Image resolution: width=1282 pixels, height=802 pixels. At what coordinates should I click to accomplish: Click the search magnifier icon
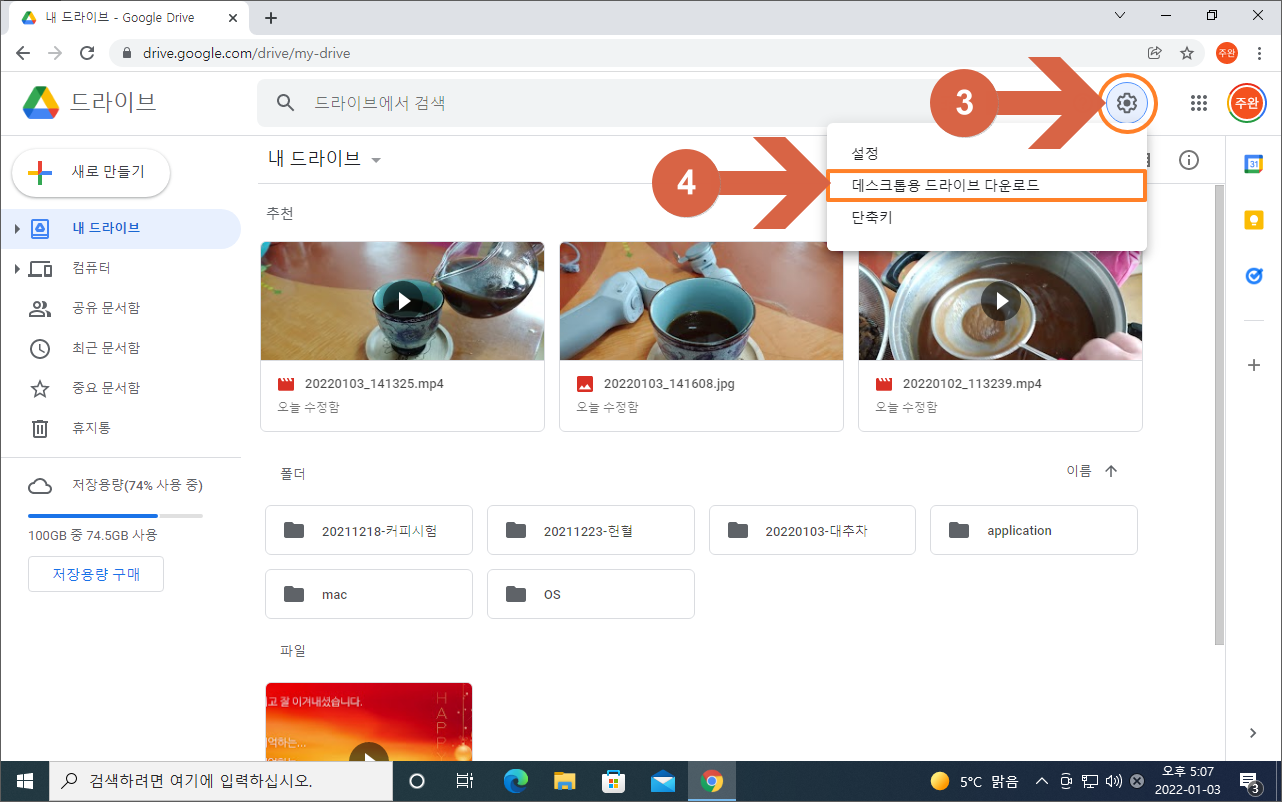(286, 103)
